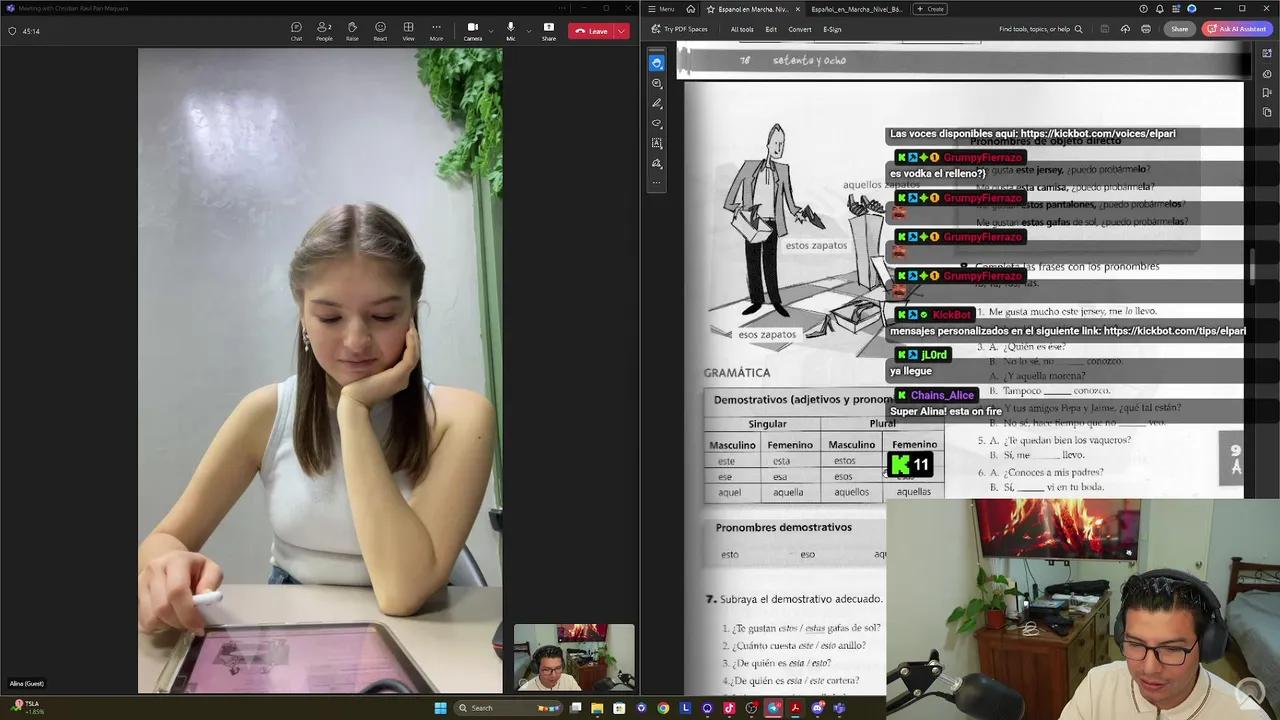
Task: Click the red Leave button in Teams
Action: pos(591,31)
